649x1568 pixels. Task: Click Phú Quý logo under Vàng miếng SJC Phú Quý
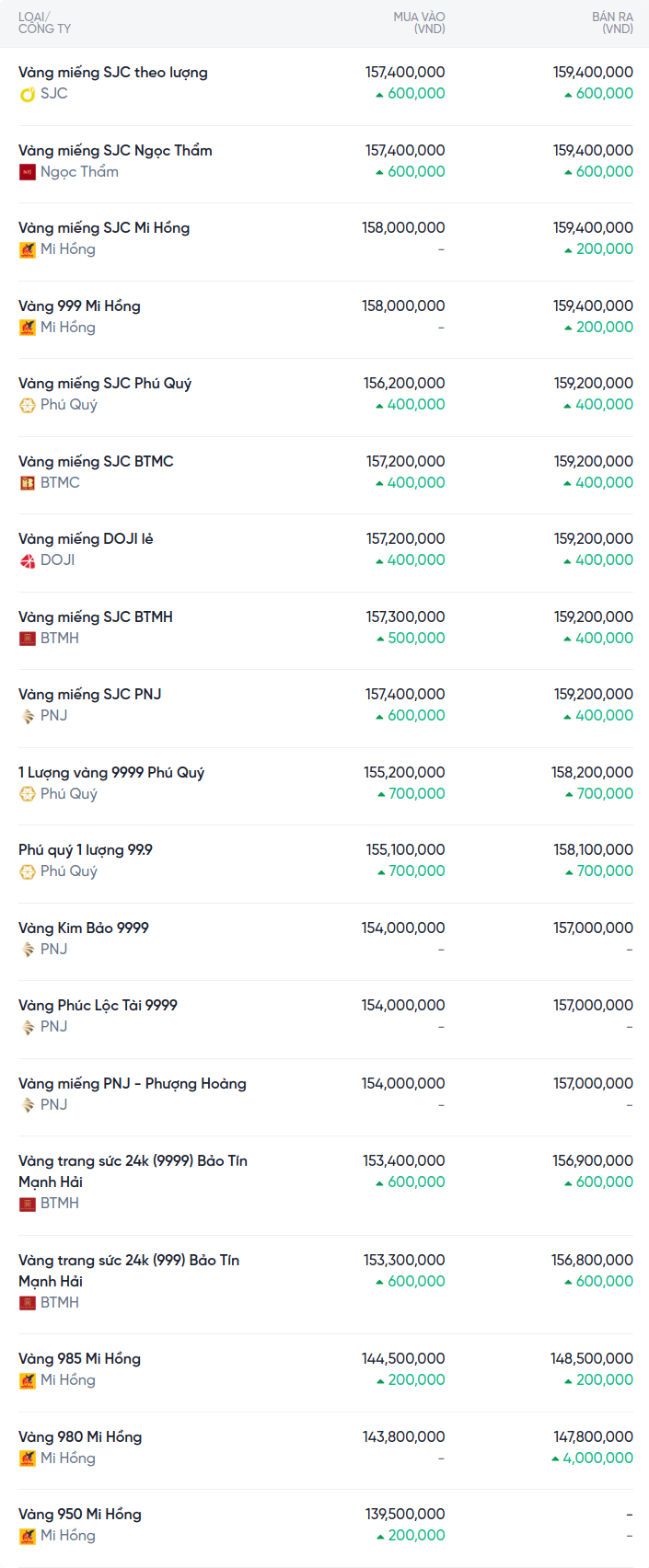click(28, 405)
